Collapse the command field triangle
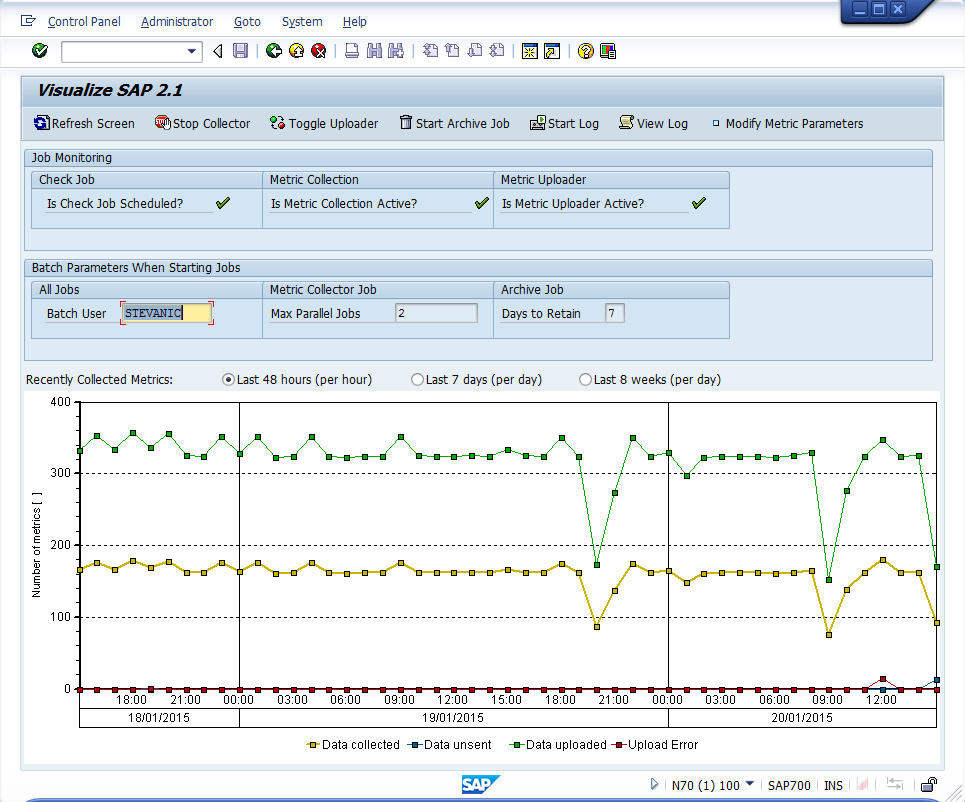The width and height of the screenshot is (965, 802). [x=217, y=51]
